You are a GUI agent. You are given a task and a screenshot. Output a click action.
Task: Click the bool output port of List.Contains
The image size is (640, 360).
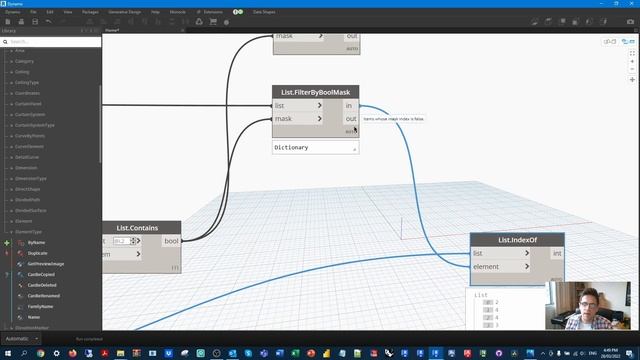coord(171,241)
